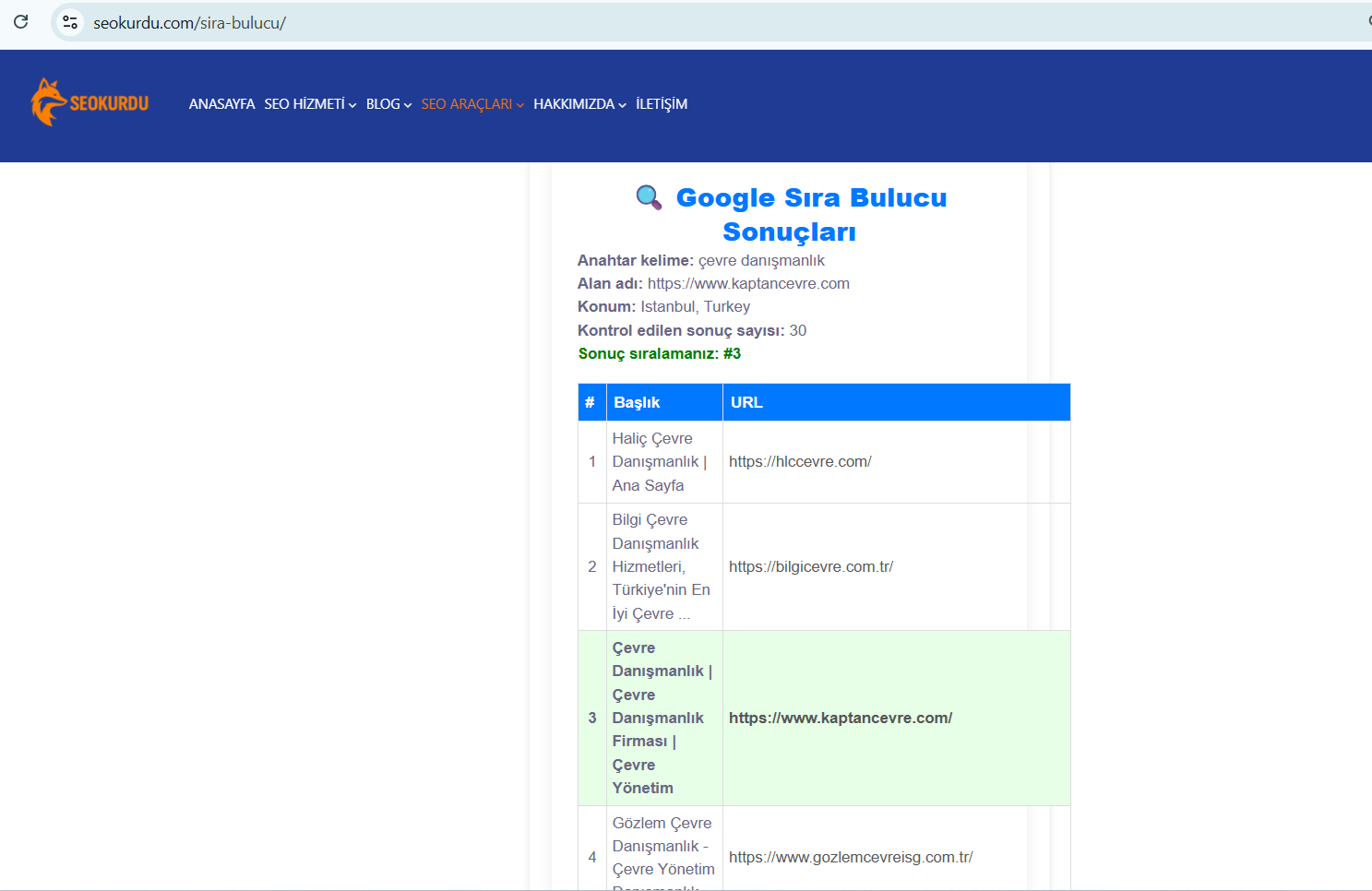Click the SEOKURDU fox logo

click(89, 102)
